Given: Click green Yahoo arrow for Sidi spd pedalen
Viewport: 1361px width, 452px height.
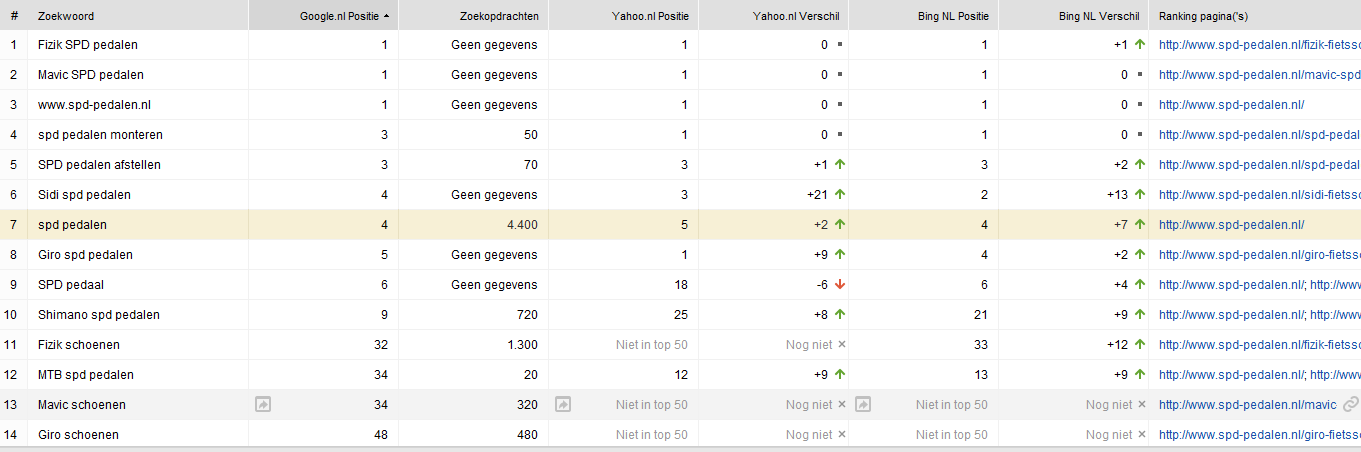Looking at the screenshot, I should click(x=840, y=195).
